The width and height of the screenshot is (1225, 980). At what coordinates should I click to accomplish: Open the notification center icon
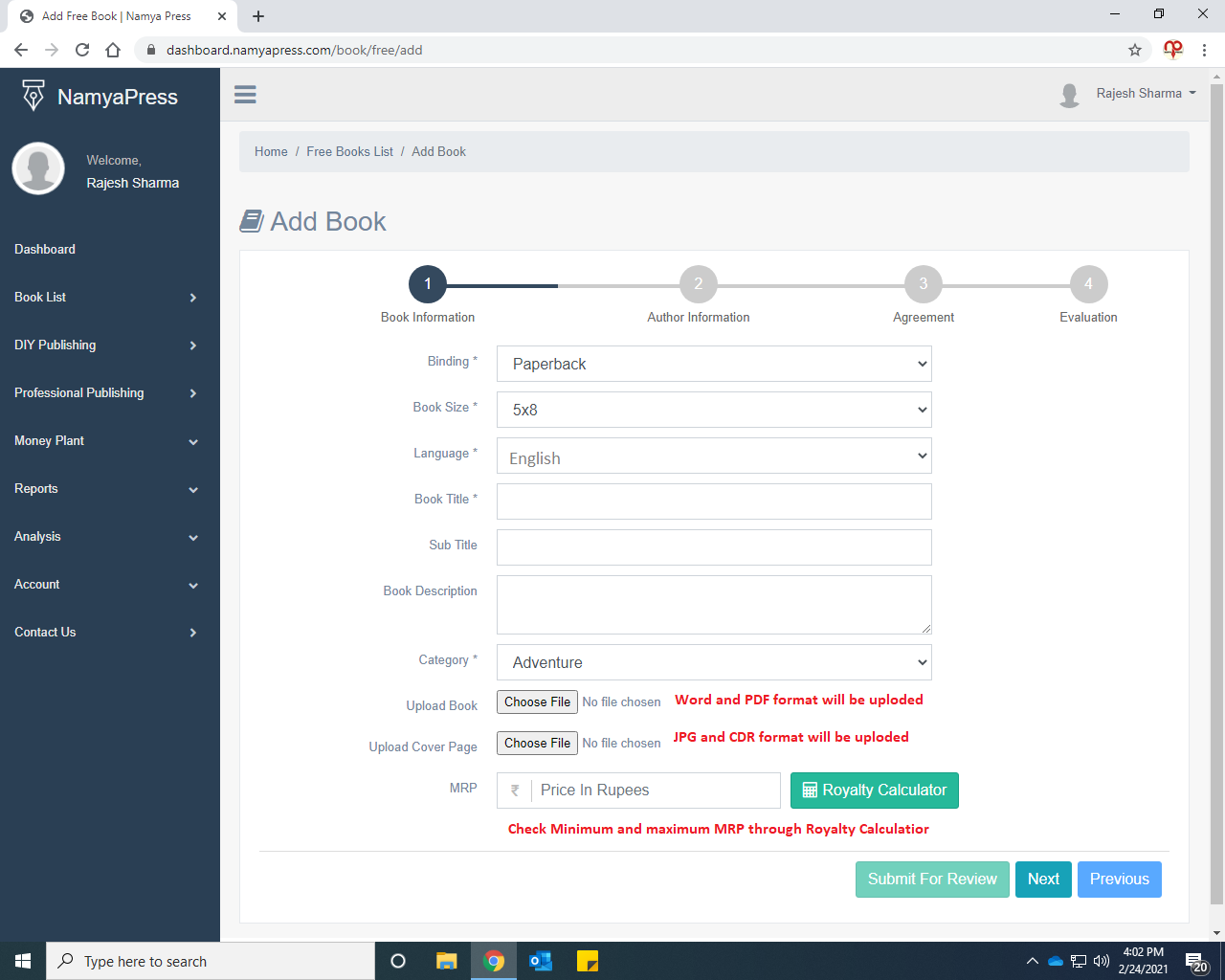(x=1196, y=961)
